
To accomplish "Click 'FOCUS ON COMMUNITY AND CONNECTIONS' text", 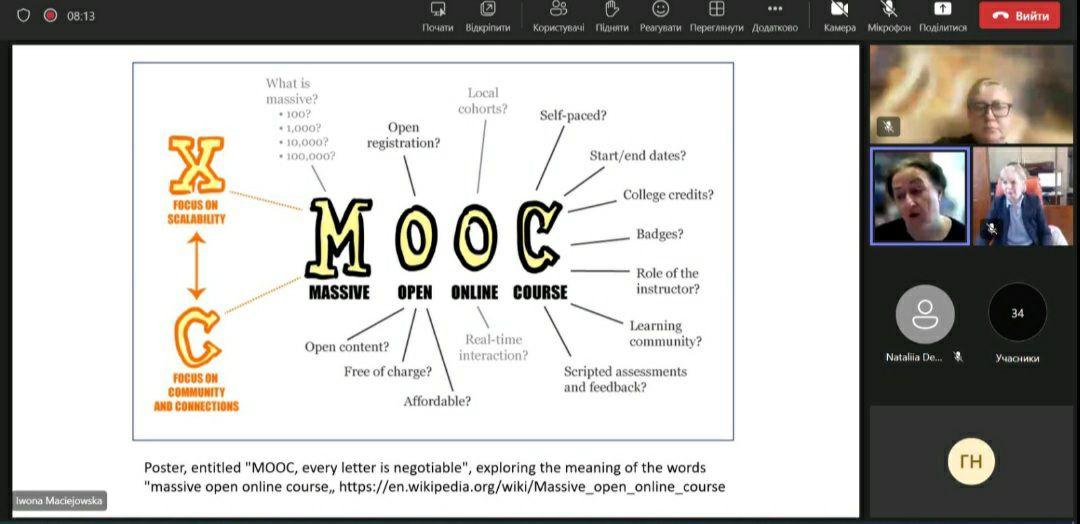I will tap(196, 392).
